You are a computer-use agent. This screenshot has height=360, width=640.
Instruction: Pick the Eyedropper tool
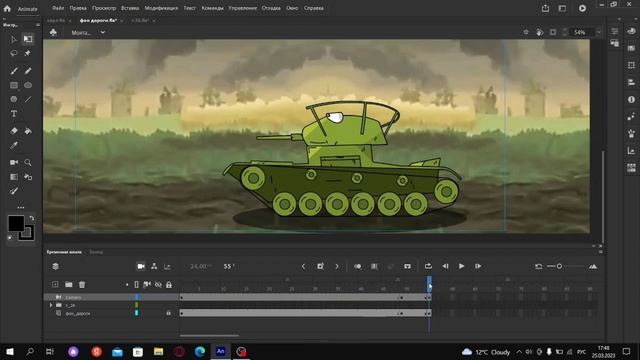pyautogui.click(x=13, y=145)
